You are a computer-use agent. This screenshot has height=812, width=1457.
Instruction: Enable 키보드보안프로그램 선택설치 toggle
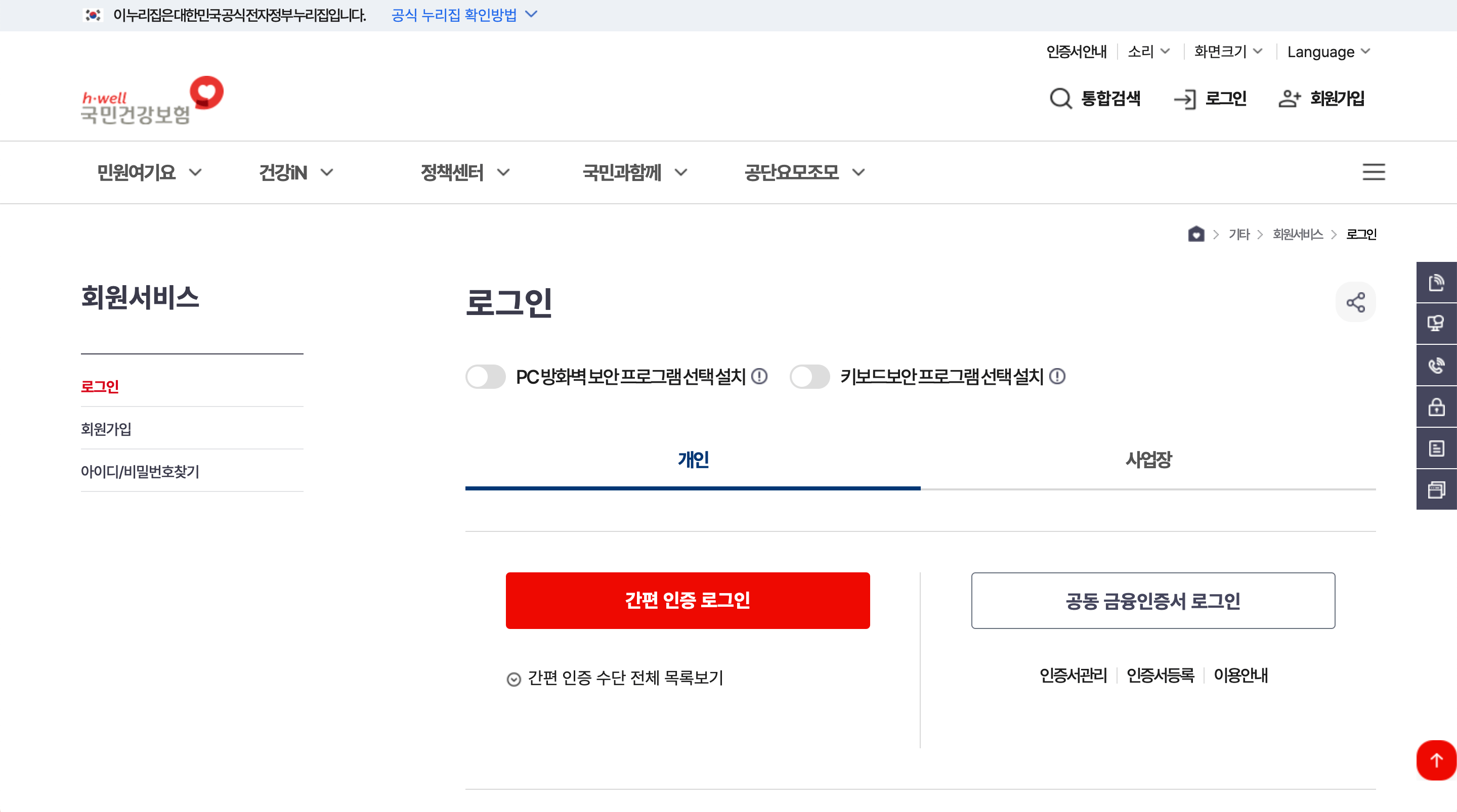click(x=810, y=377)
